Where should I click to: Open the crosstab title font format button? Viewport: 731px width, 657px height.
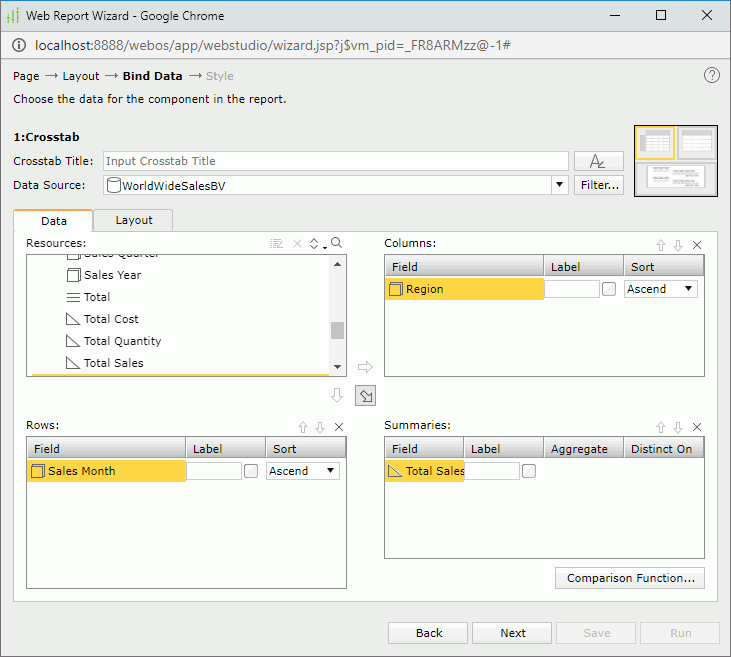598,161
